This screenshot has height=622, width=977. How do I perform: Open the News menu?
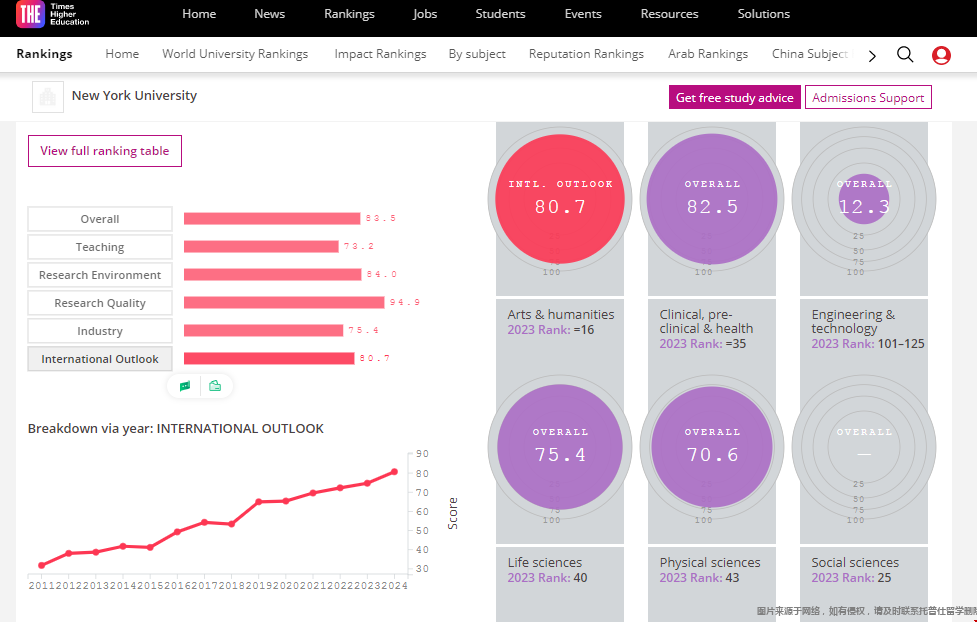click(269, 14)
